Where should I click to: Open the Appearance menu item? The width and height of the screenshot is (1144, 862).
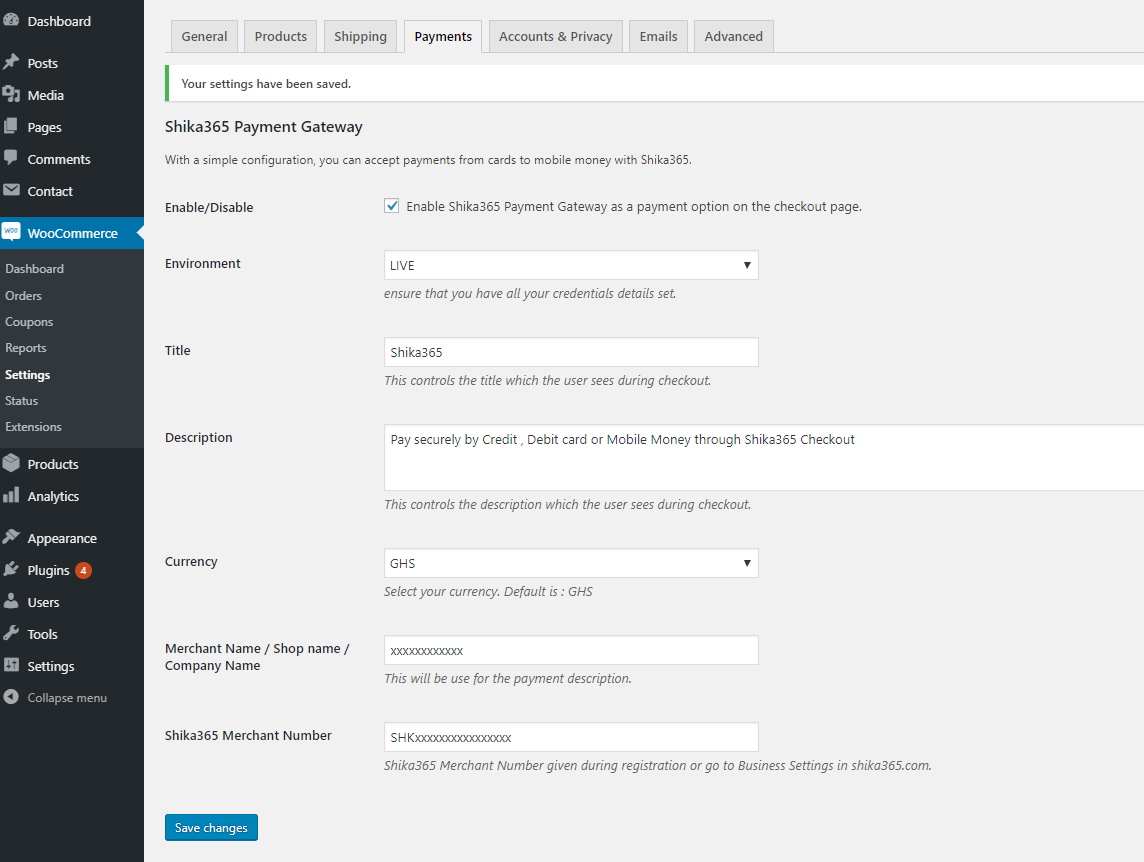coord(62,539)
